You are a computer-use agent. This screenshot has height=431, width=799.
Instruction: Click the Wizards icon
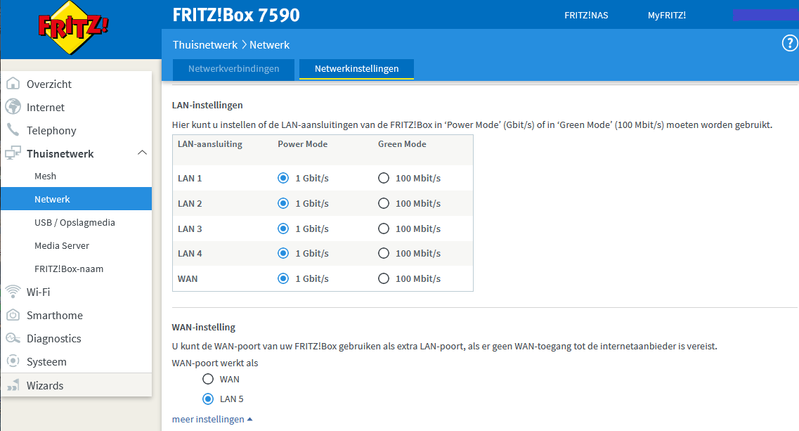tap(13, 385)
